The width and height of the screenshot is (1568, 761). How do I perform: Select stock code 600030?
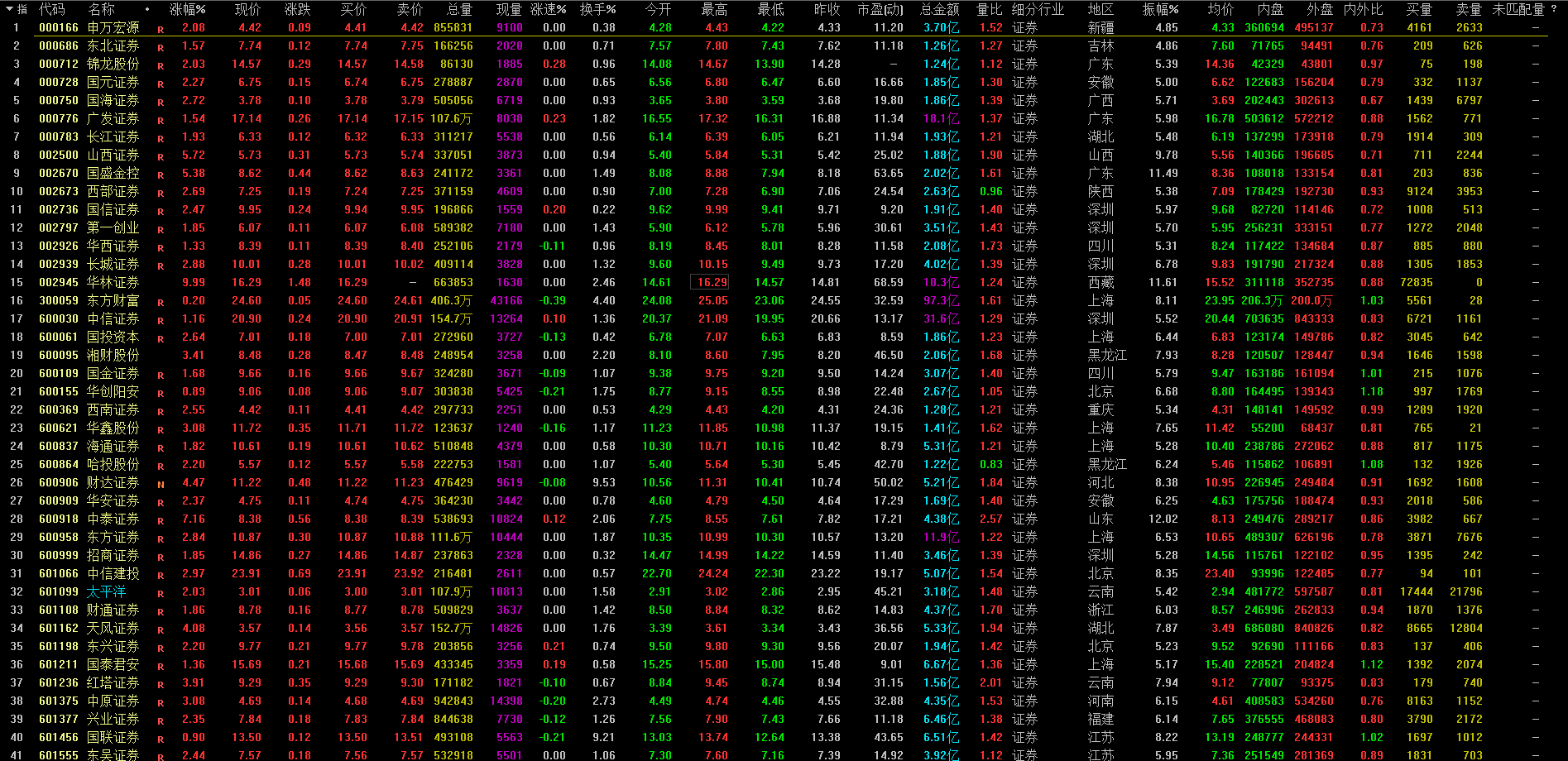59,318
